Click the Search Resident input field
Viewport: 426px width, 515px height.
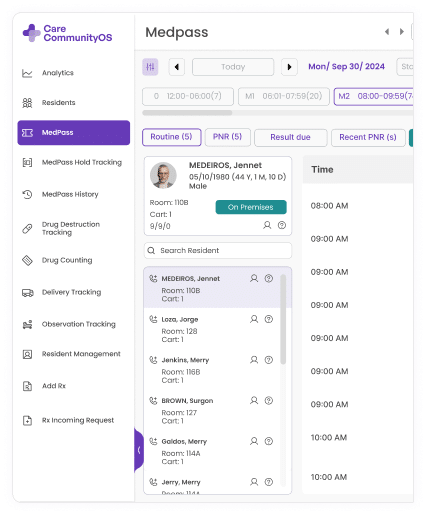(x=218, y=251)
